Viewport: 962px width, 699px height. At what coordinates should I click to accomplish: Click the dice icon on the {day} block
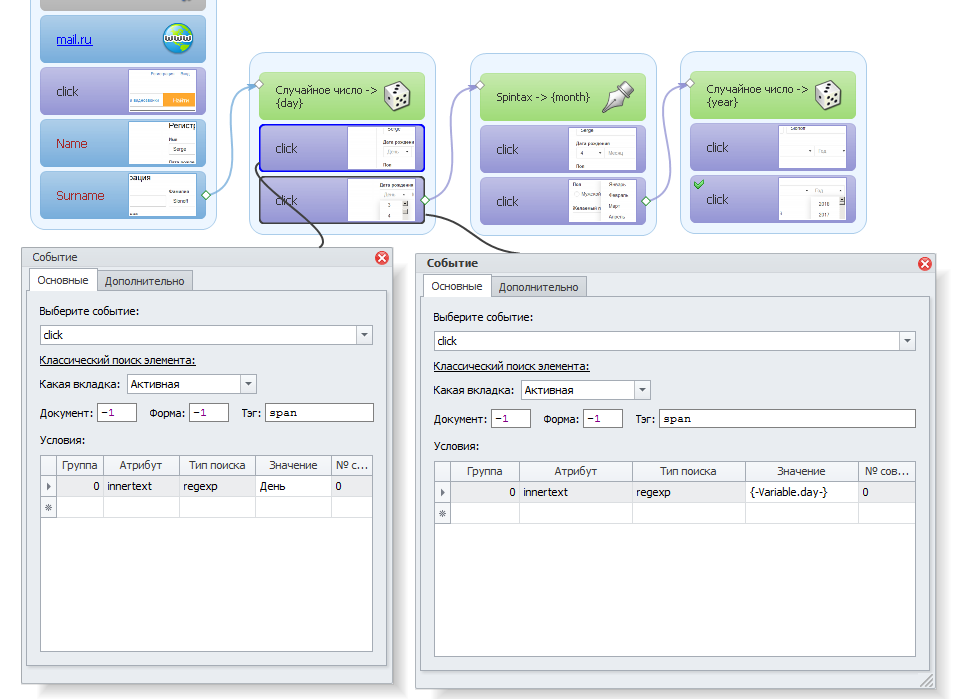click(x=397, y=96)
